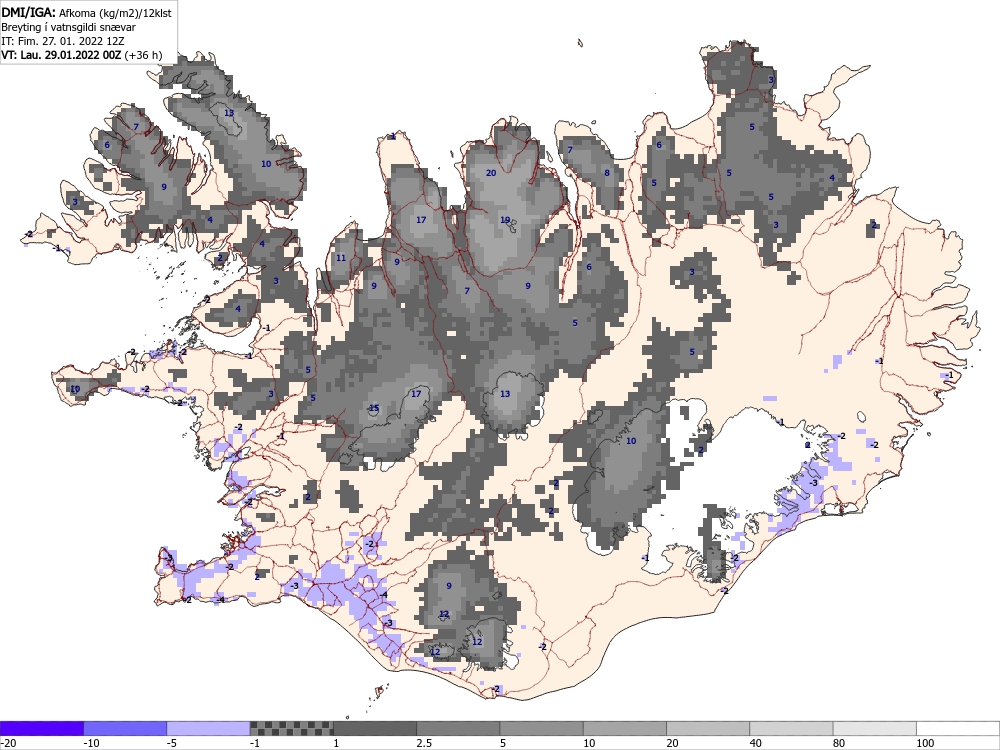The width and height of the screenshot is (1000, 750).
Task: Click the checkered -1 to 1 legend swatch
Action: [291, 728]
